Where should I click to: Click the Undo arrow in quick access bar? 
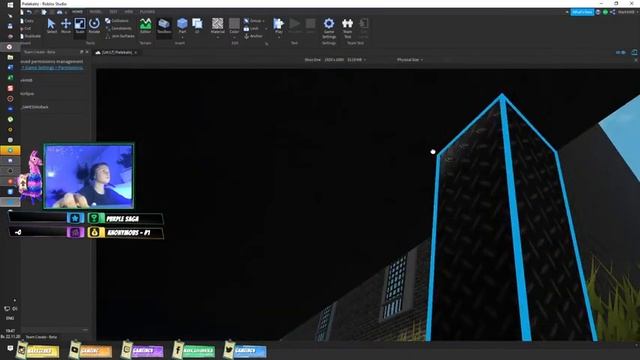pyautogui.click(x=29, y=12)
